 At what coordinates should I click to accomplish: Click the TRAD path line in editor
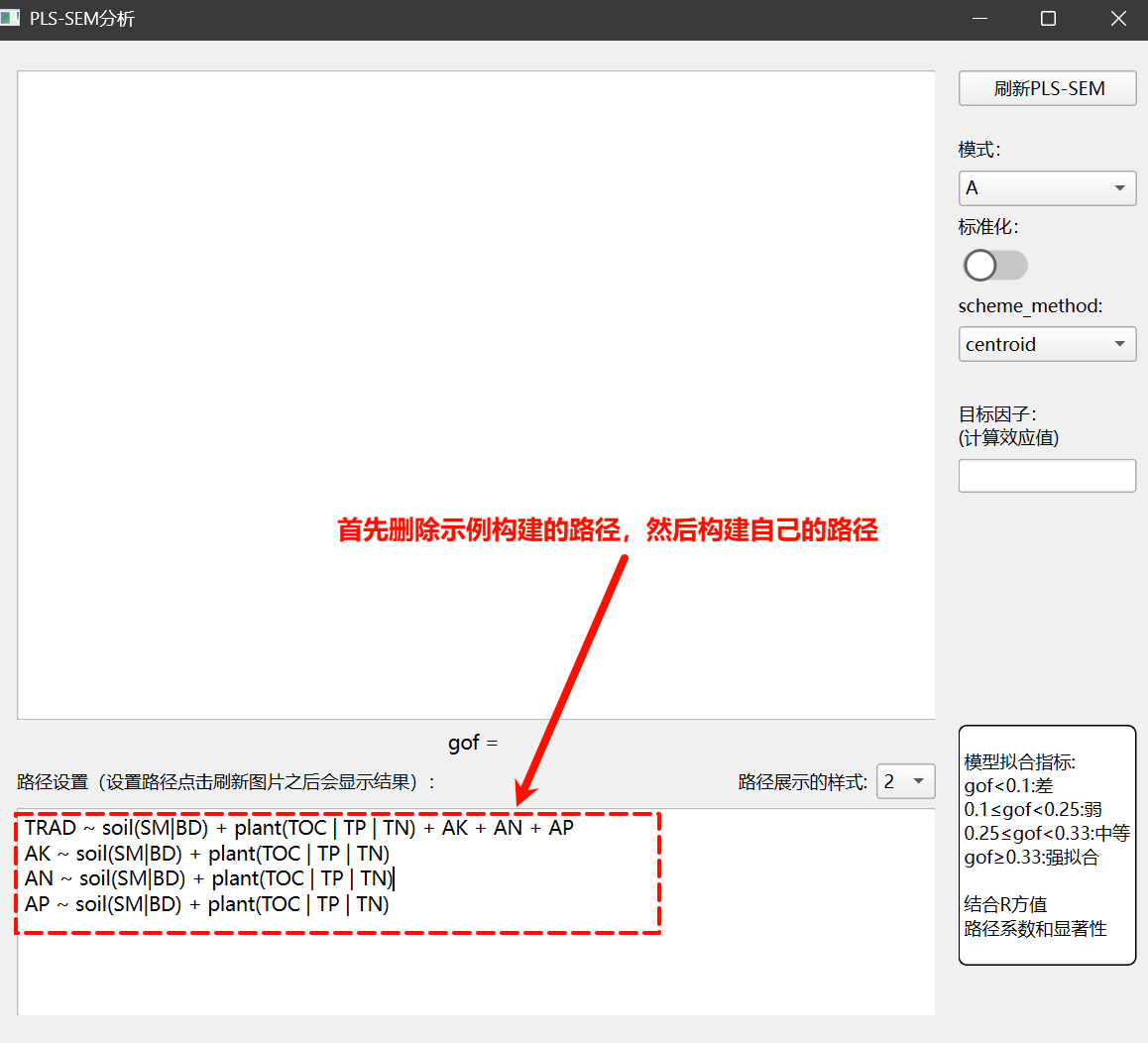point(298,828)
